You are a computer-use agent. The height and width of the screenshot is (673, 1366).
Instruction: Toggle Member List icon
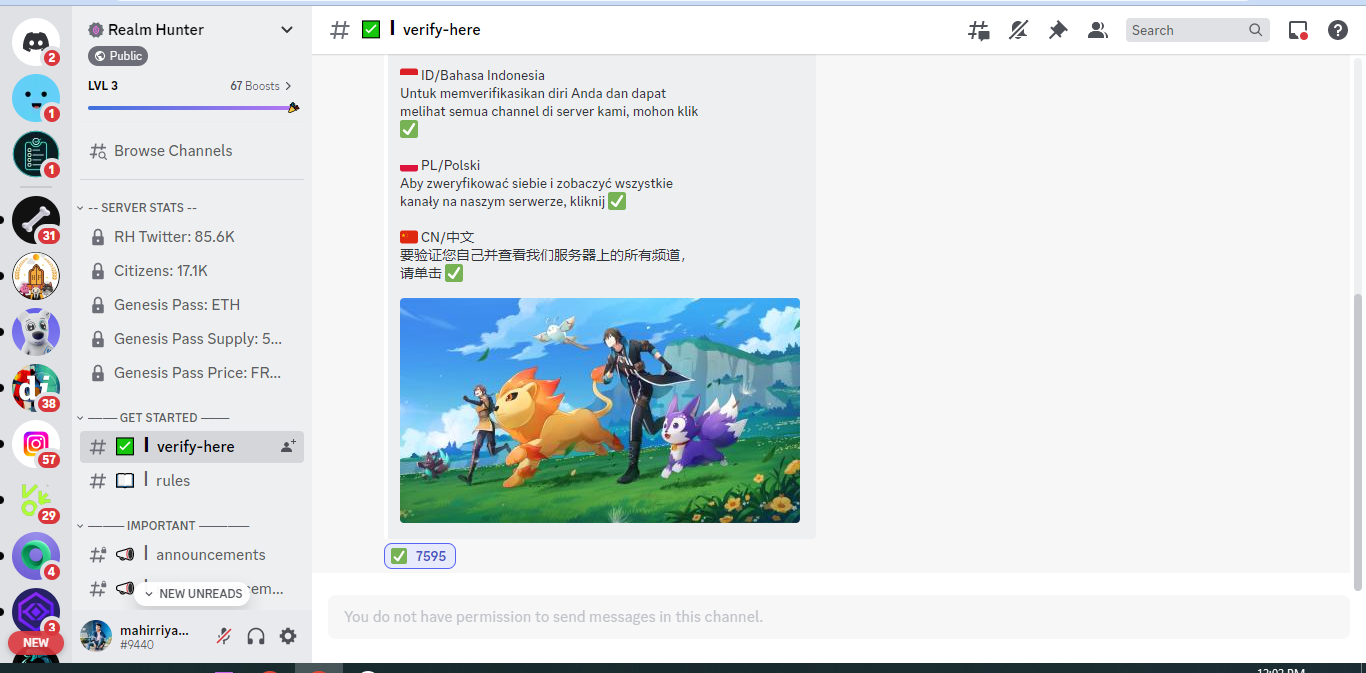(1098, 31)
